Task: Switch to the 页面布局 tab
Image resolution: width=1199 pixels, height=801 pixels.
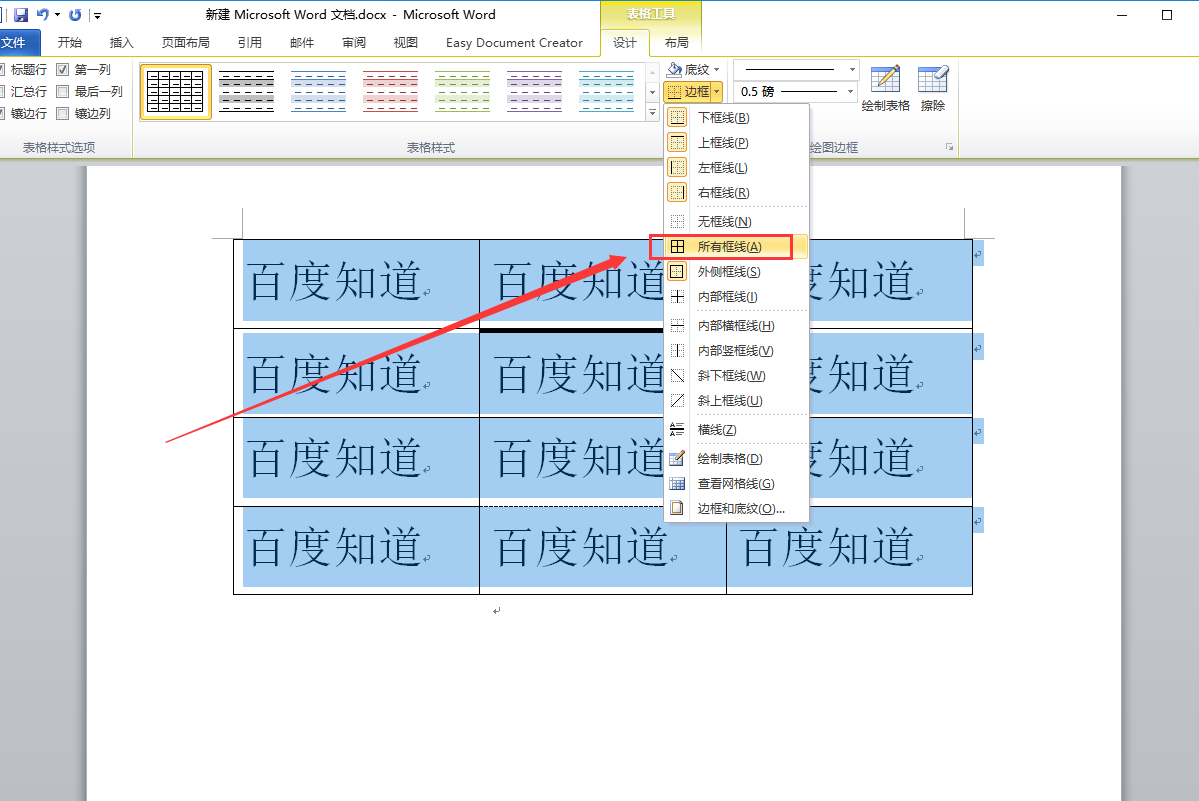Action: 186,43
